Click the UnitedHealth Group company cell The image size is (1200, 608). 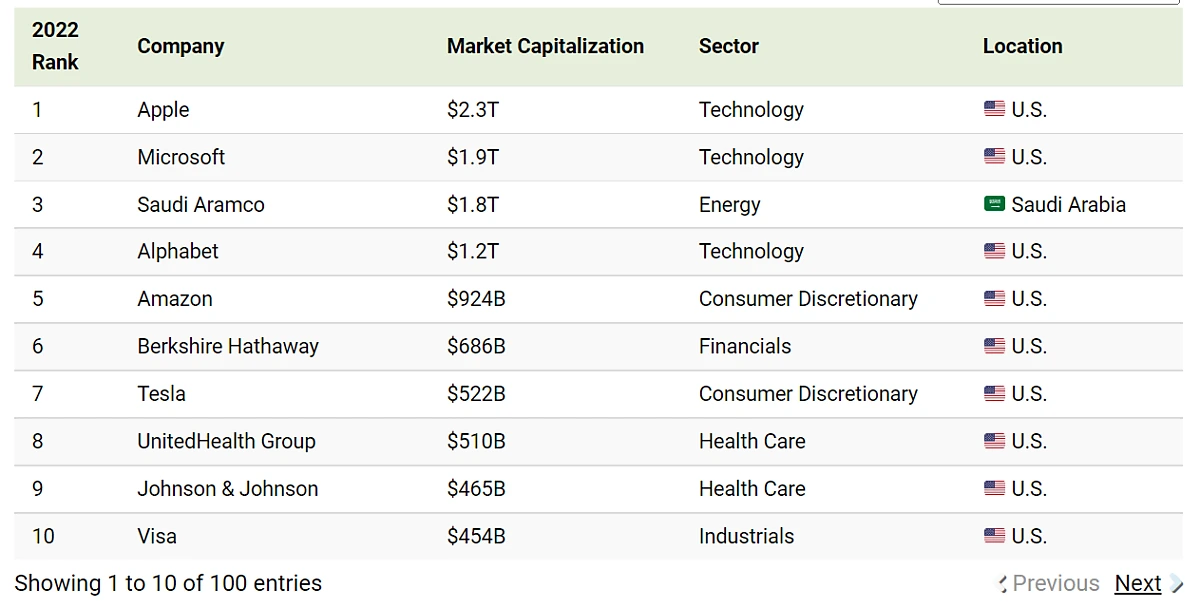226,441
